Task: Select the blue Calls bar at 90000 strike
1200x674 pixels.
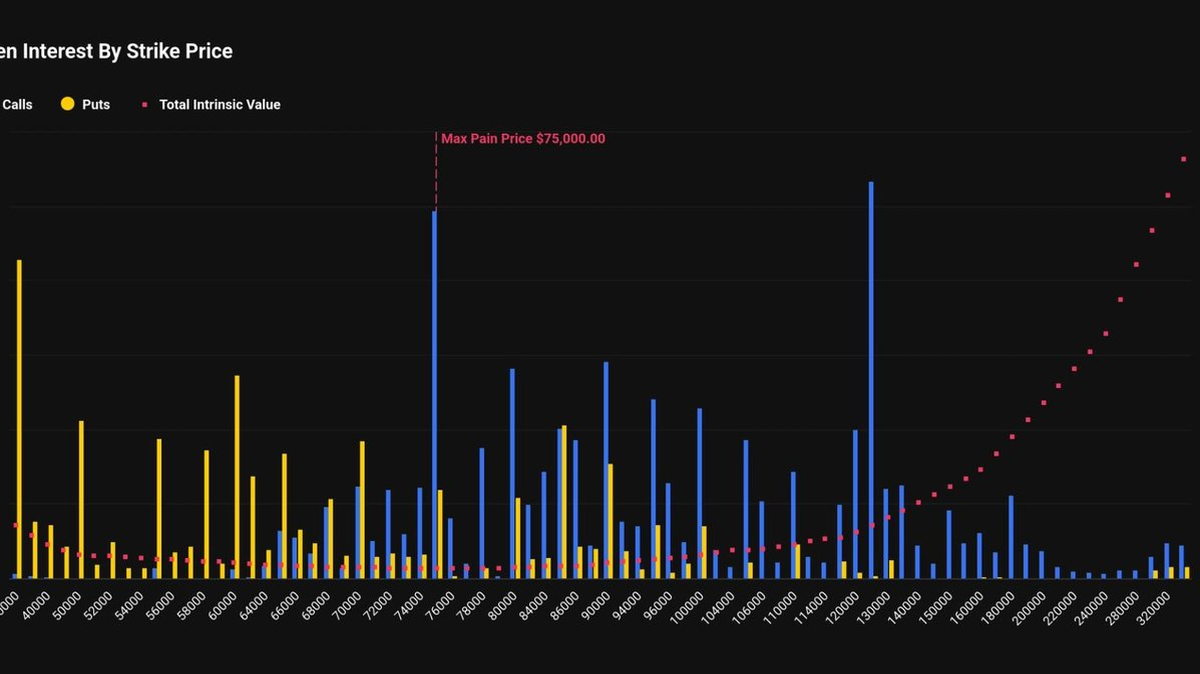Action: pyautogui.click(x=606, y=469)
